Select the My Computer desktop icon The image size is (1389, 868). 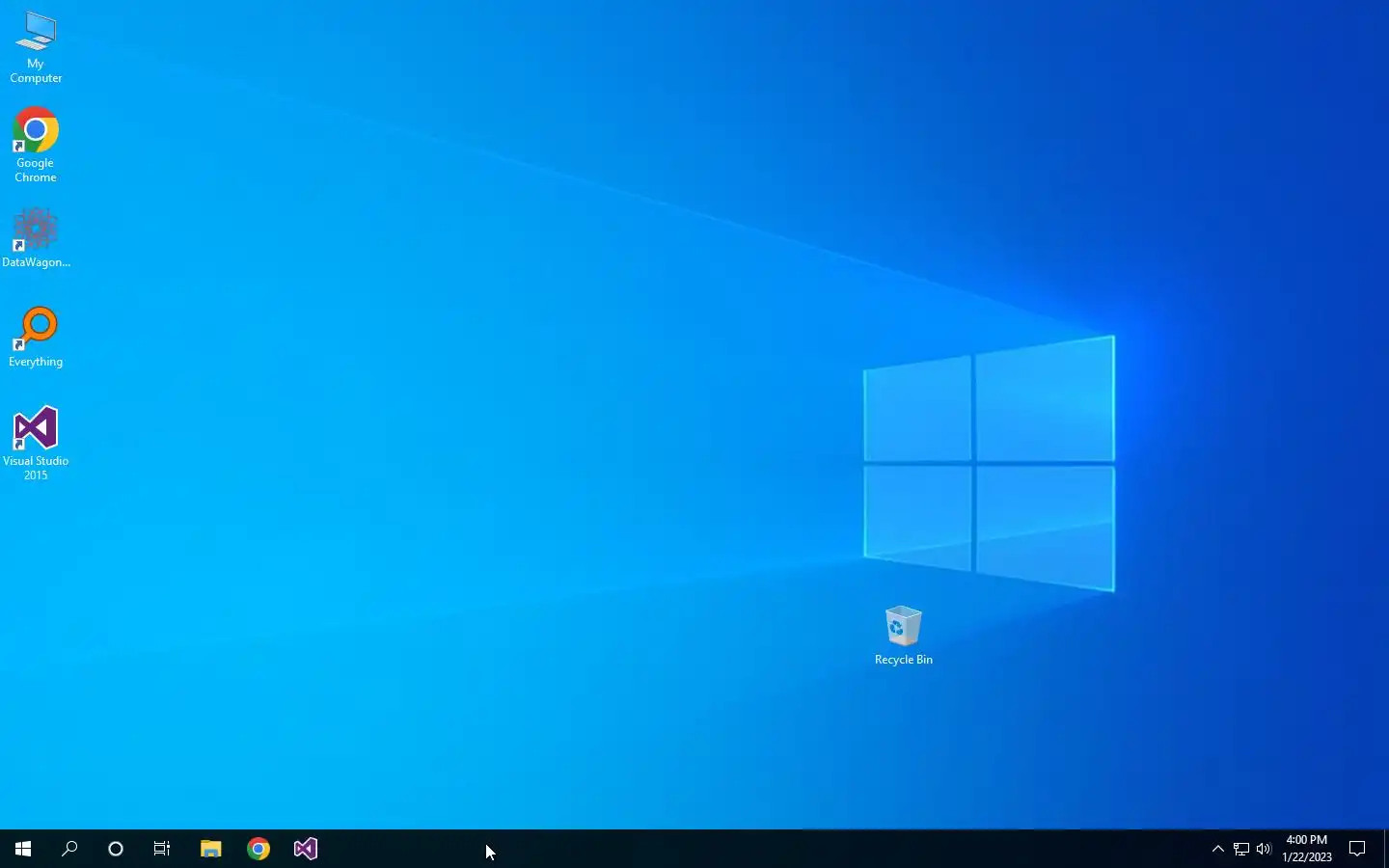(x=36, y=46)
